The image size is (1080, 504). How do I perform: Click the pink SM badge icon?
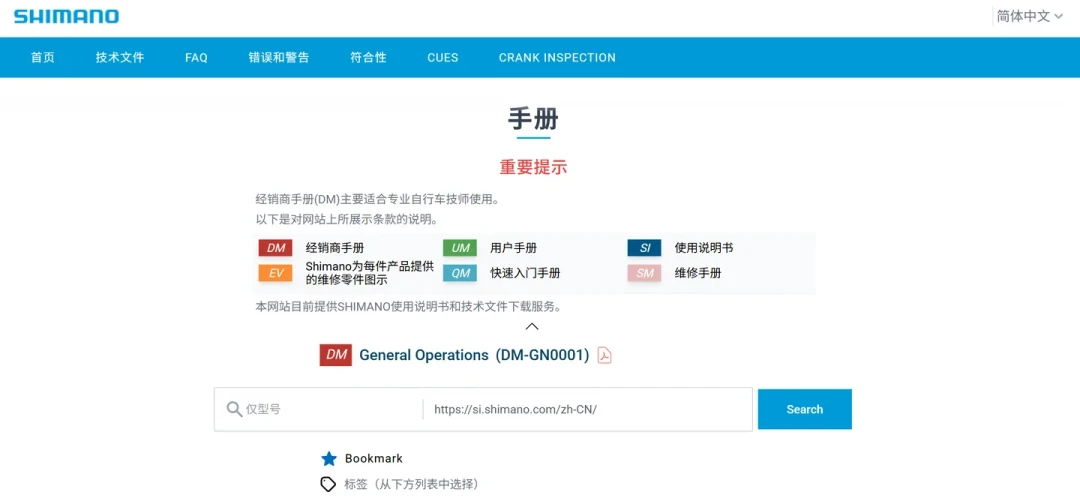coord(645,273)
